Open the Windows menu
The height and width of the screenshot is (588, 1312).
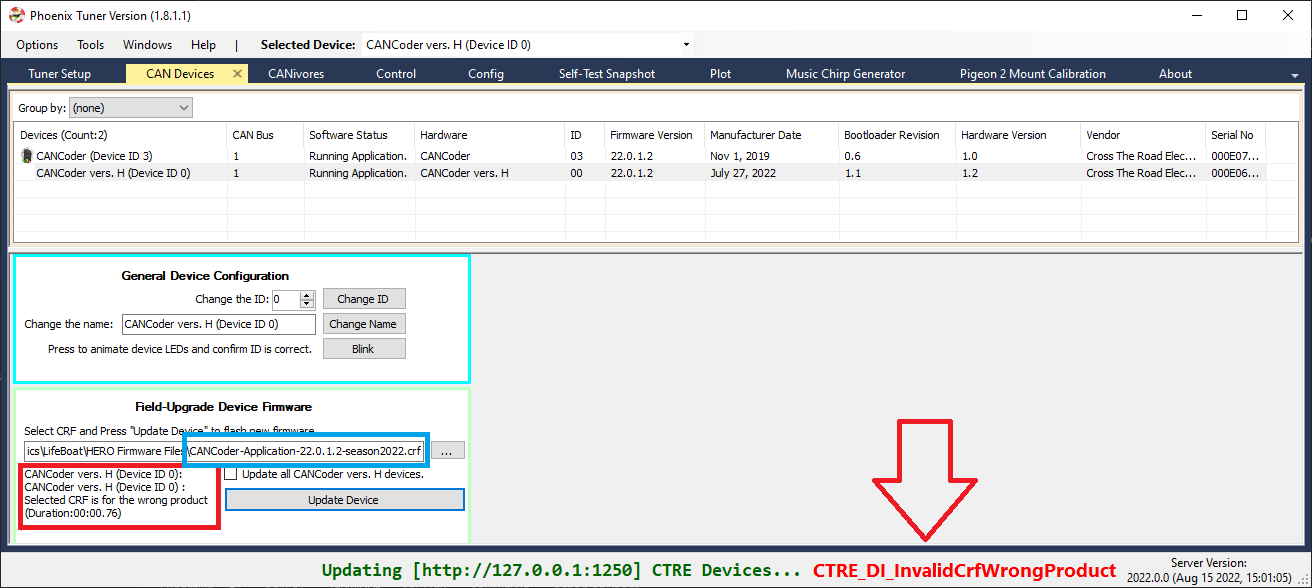click(147, 45)
